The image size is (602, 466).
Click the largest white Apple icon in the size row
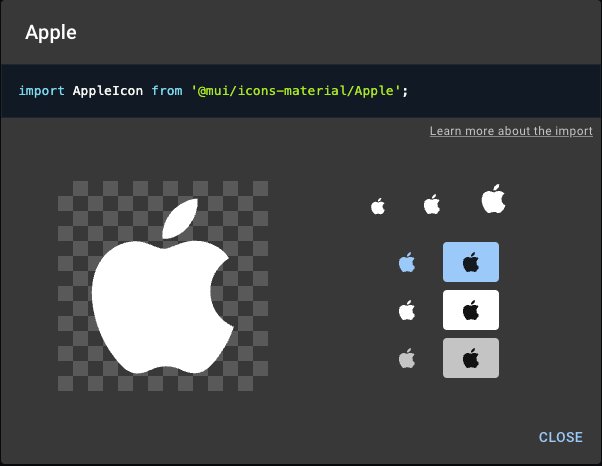pyautogui.click(x=493, y=199)
